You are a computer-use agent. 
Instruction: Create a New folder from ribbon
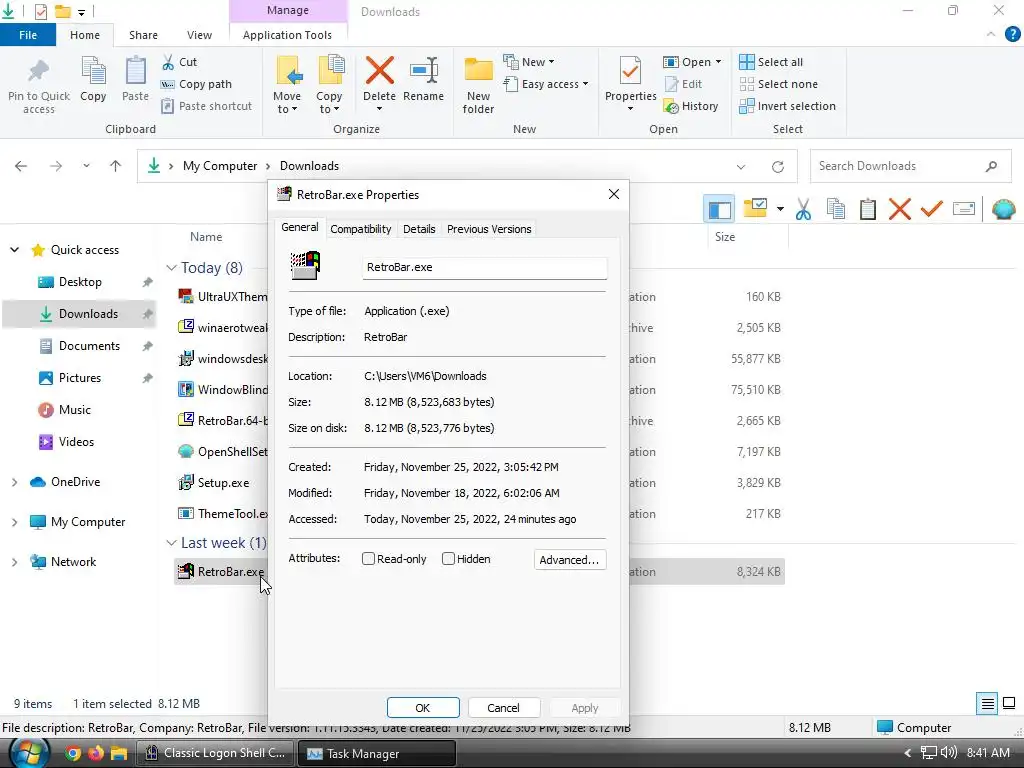coord(478,86)
